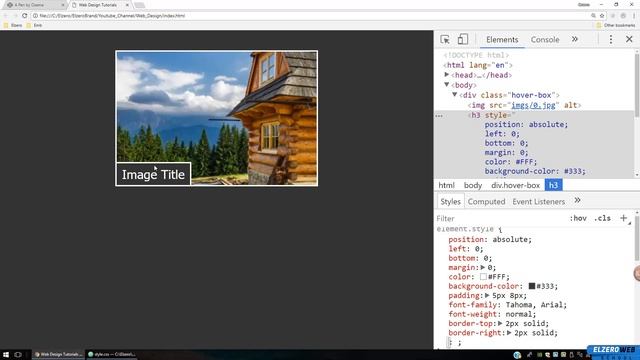Open the Windows Start menu
Viewport: 640px width, 360px height.
6,355
